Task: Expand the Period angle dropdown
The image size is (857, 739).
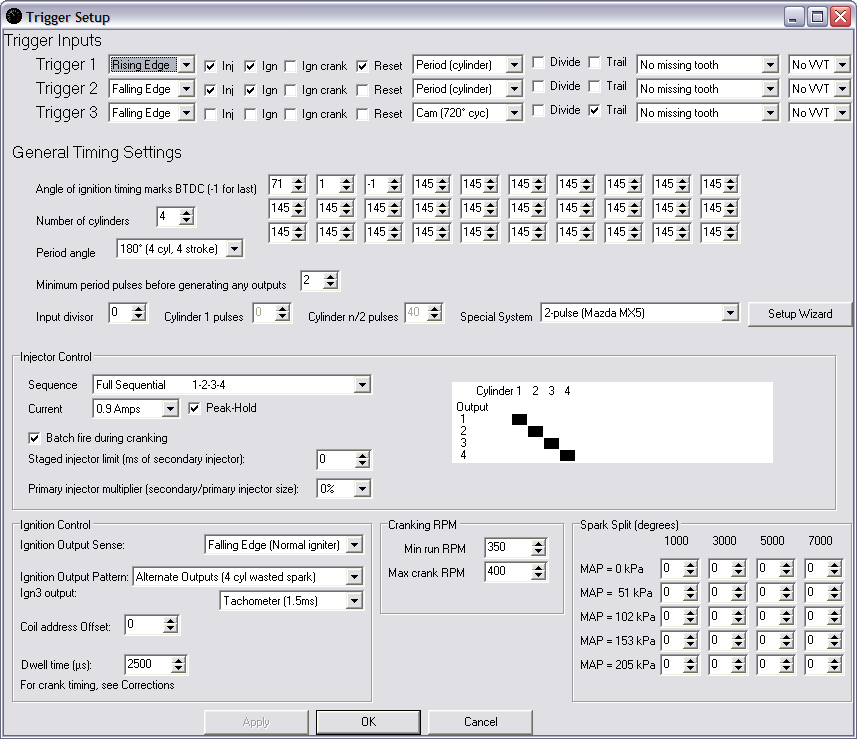Action: click(x=234, y=248)
